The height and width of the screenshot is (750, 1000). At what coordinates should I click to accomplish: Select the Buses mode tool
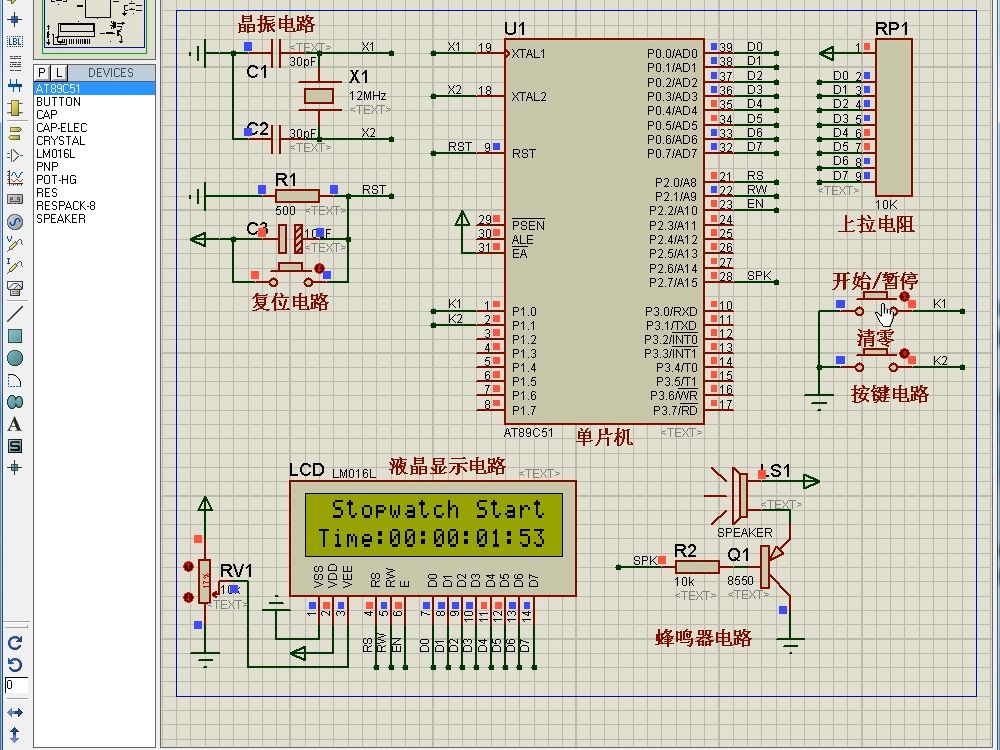click(14, 85)
